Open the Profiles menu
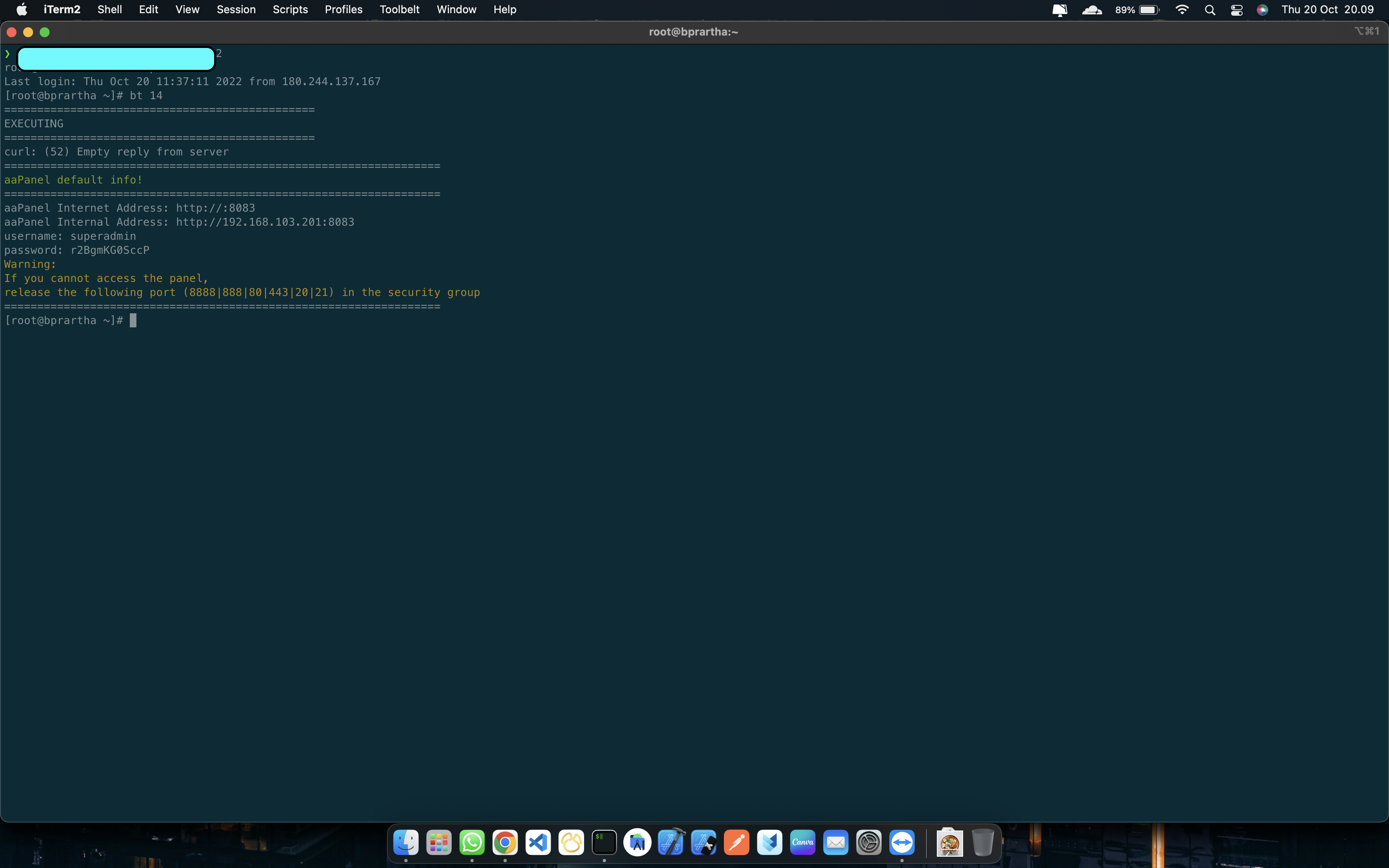Screen dimensions: 1389x868 click(x=343, y=9)
